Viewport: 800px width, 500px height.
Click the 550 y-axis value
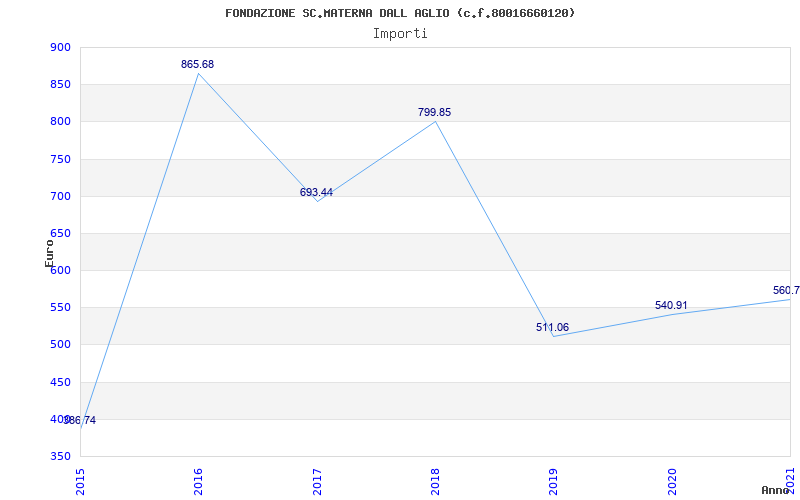(x=60, y=308)
